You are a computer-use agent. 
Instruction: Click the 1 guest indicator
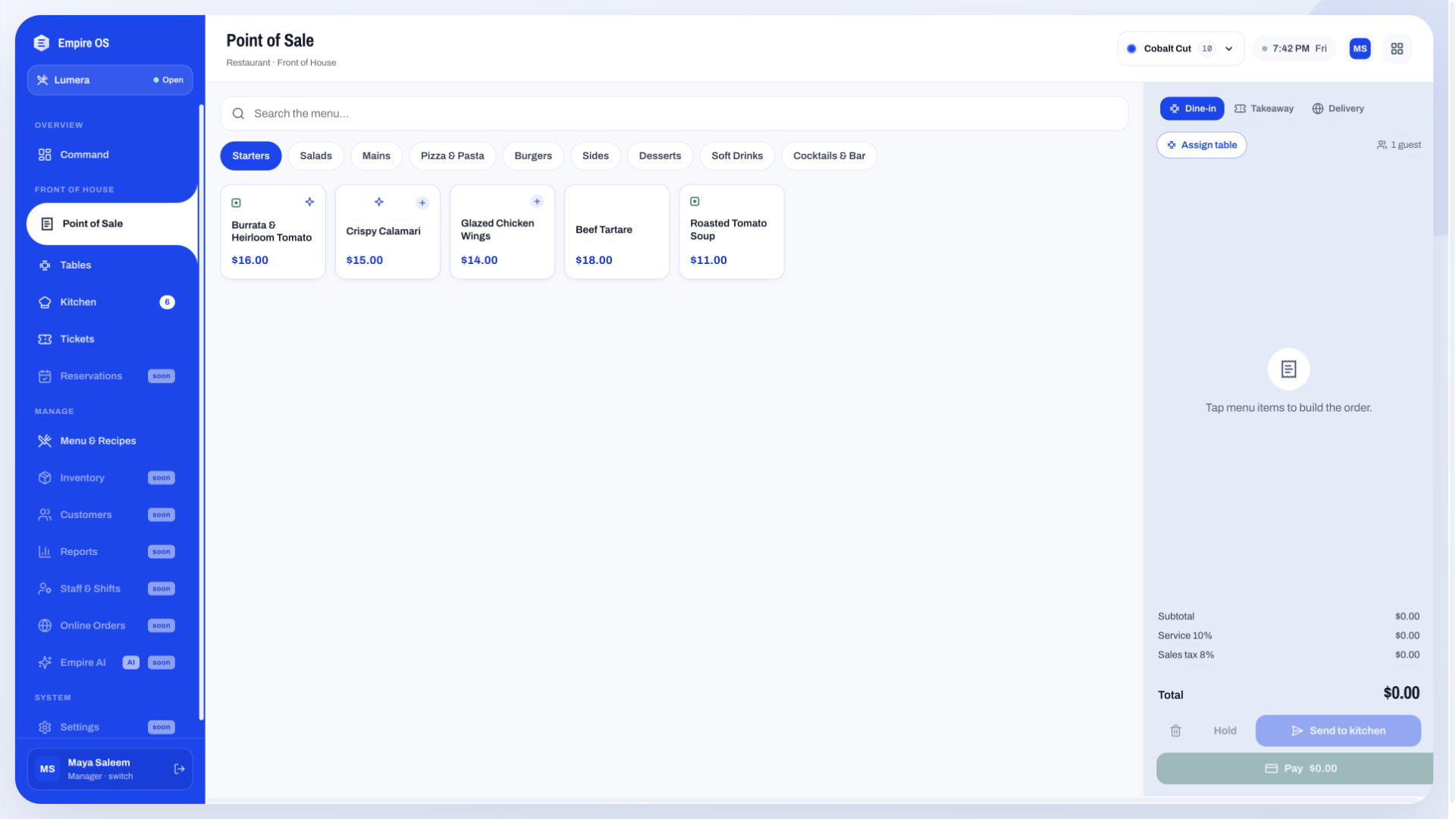click(x=1399, y=145)
